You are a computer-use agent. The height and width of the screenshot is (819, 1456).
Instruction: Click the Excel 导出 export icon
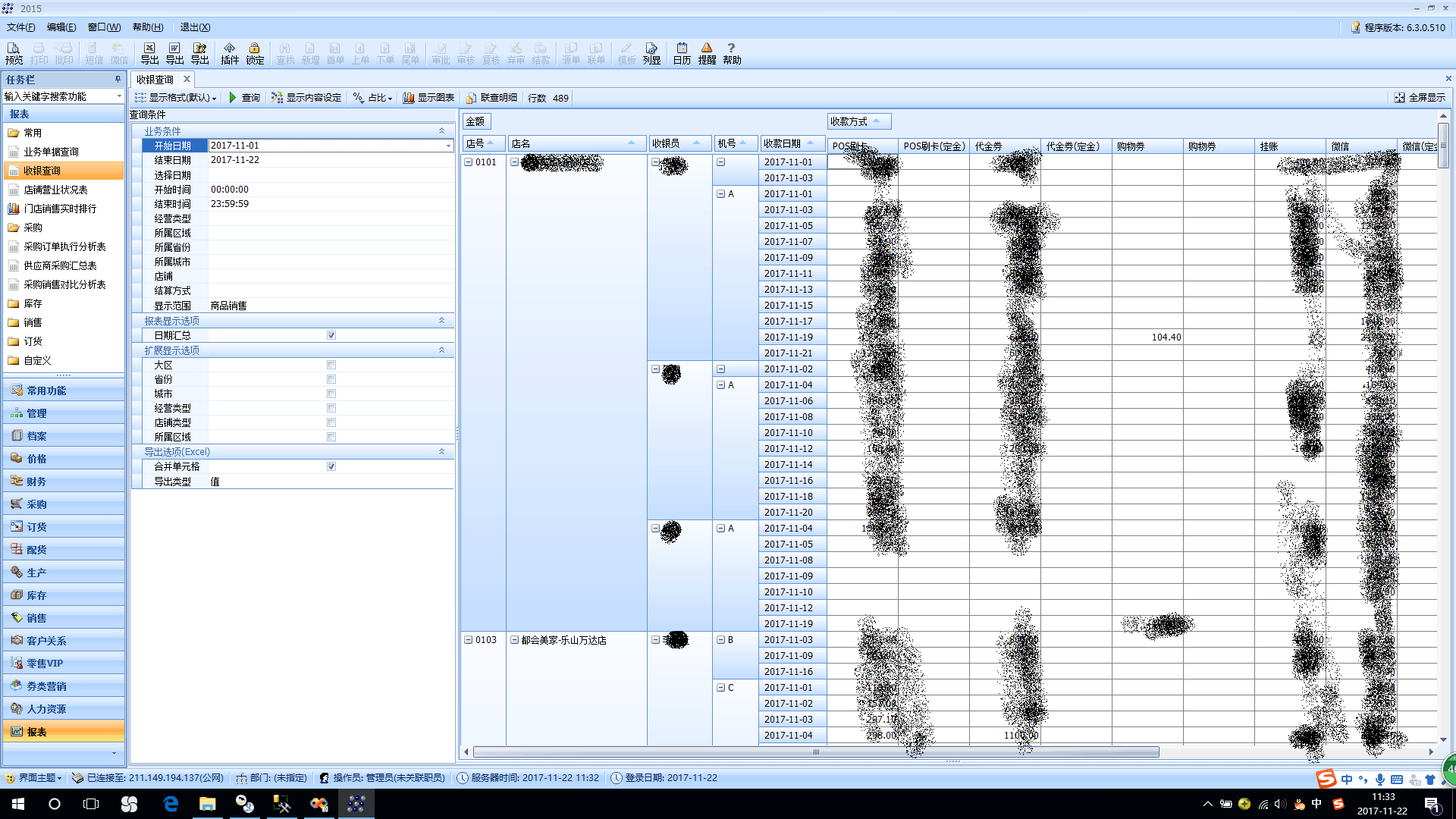coord(149,53)
